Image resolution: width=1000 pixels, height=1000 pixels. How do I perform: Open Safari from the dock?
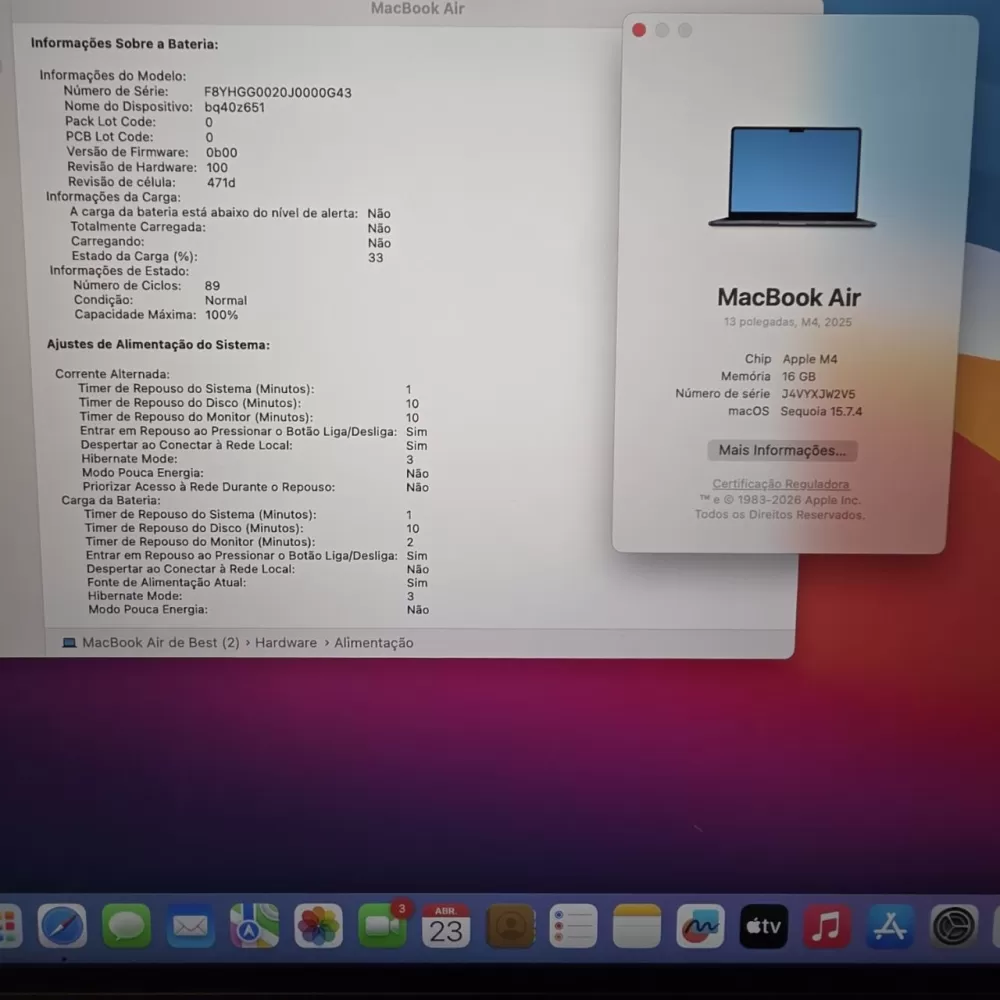point(62,926)
